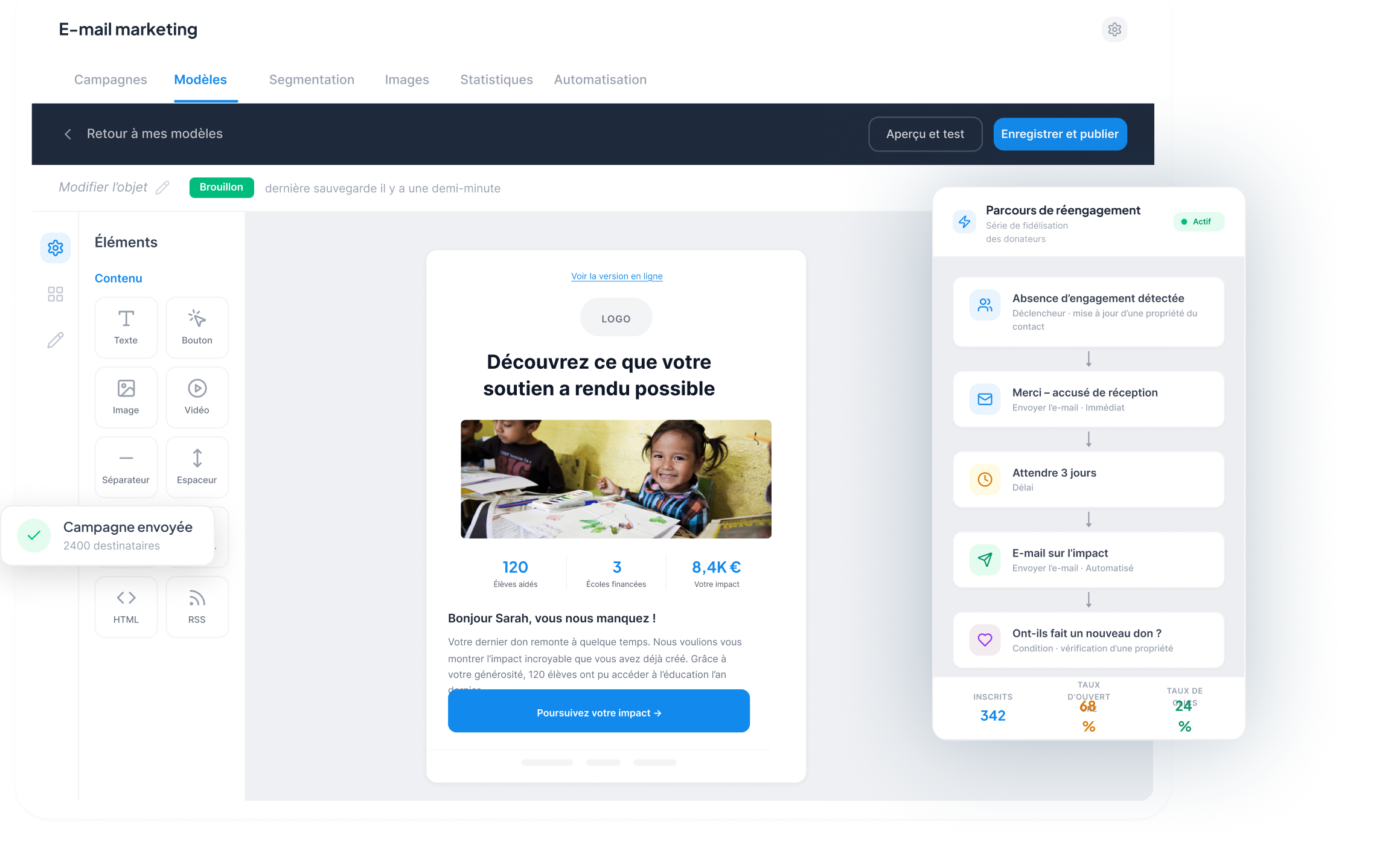Viewport: 1391px width, 868px height.
Task: Add an Image element
Action: [126, 397]
